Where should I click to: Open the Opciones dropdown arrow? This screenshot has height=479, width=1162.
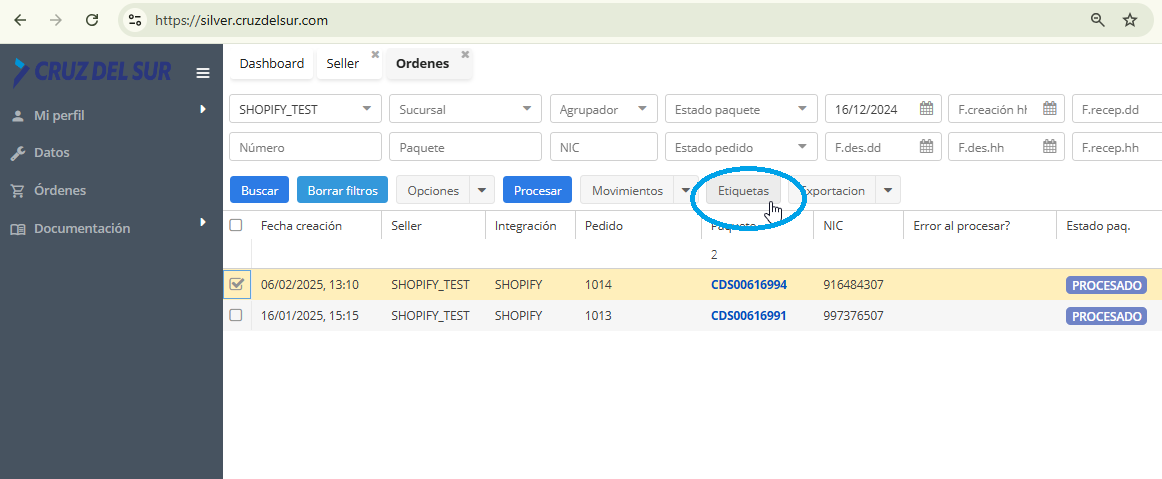482,190
